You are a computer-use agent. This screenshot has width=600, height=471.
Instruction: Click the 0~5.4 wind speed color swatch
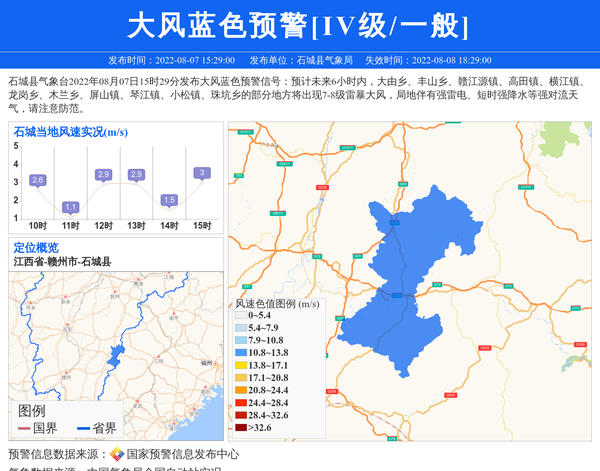tap(240, 315)
